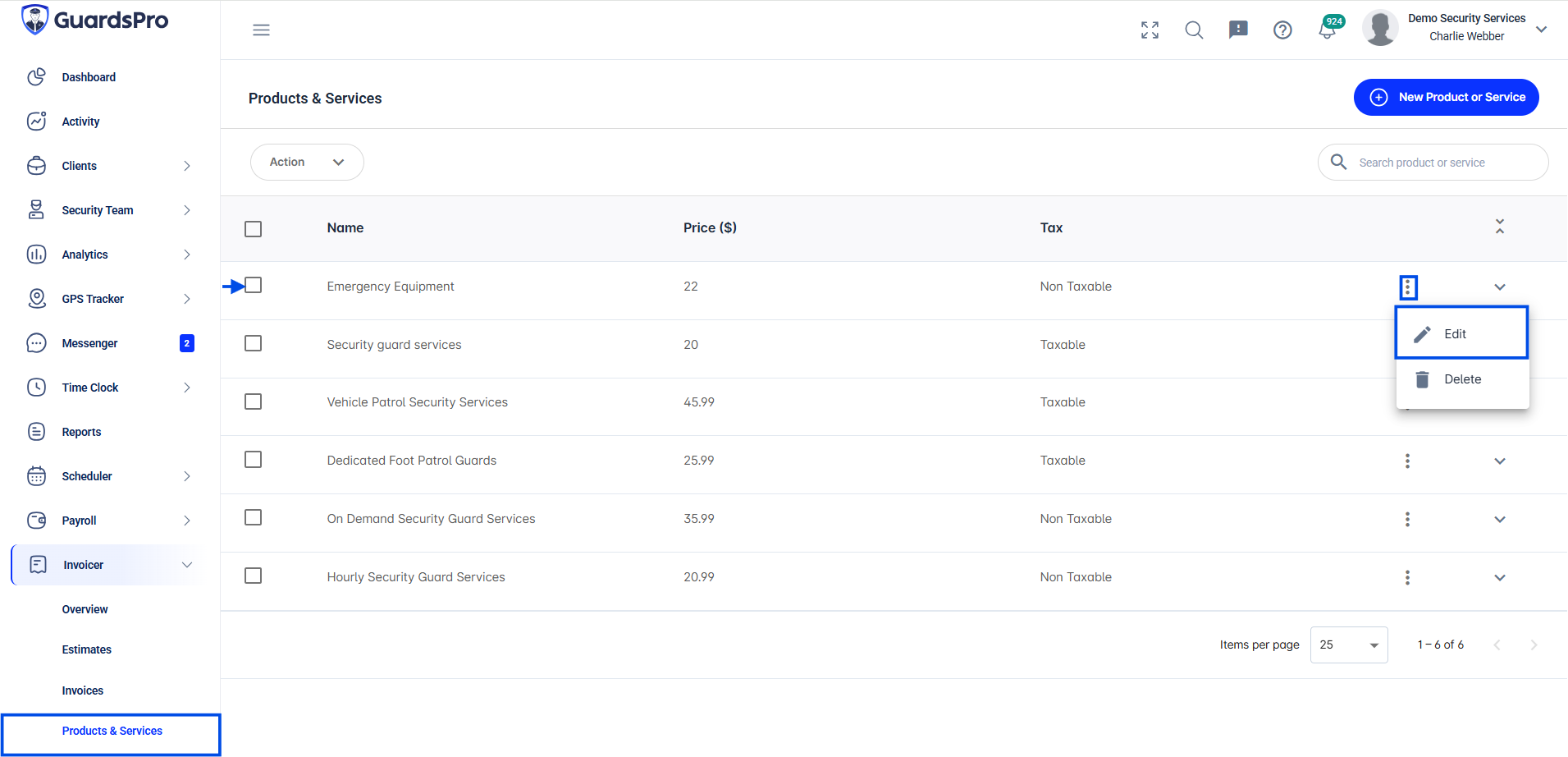Open the Time Clock icon

(x=36, y=388)
